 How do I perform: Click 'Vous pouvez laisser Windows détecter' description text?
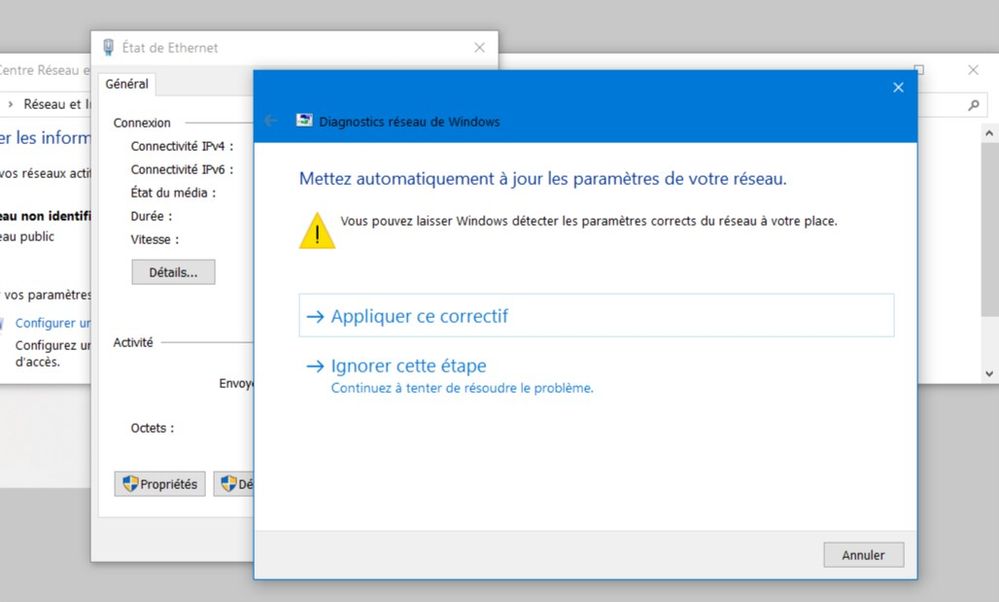point(589,221)
